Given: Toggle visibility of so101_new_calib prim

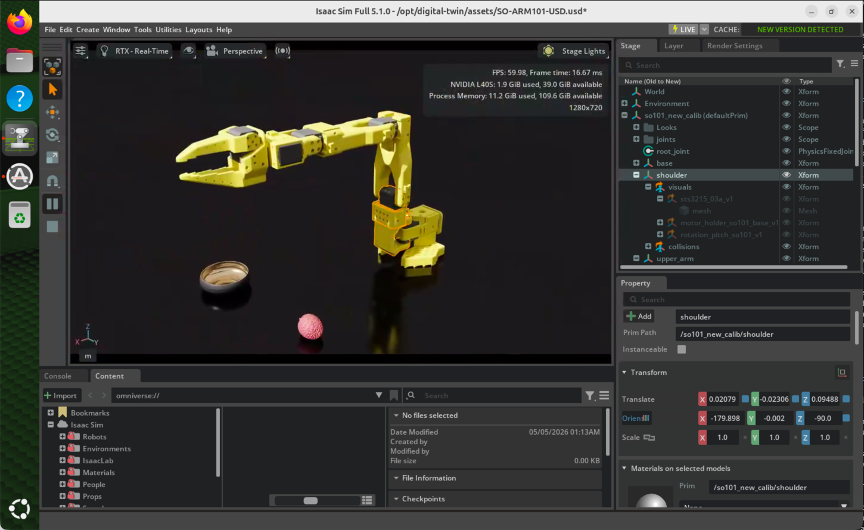Looking at the screenshot, I should (x=786, y=115).
